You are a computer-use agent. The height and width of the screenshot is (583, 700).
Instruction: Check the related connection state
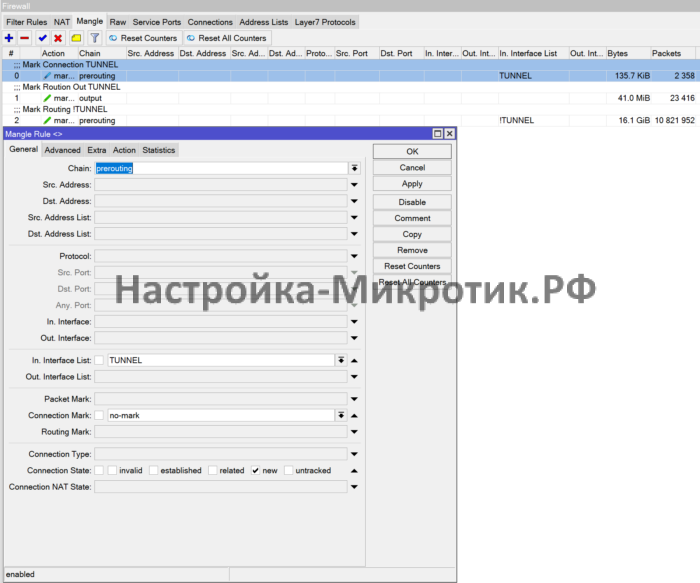pos(212,471)
